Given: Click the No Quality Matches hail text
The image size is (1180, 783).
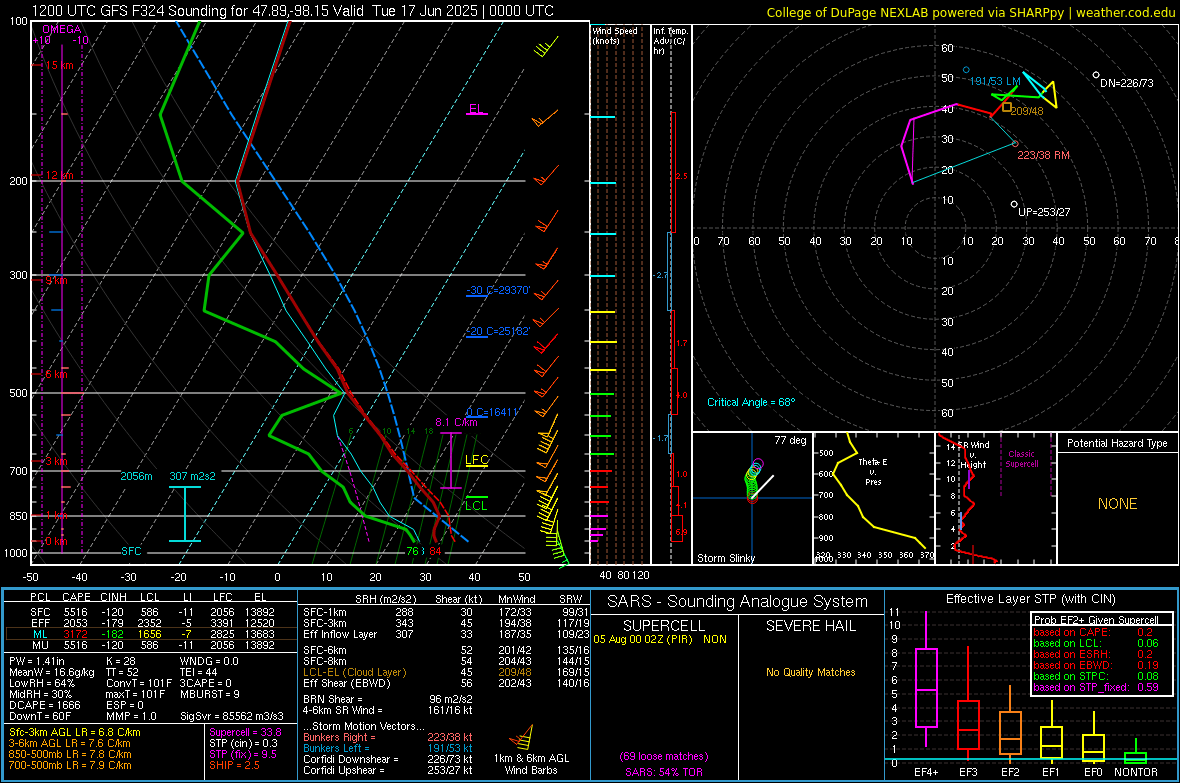Looking at the screenshot, I should (x=810, y=672).
